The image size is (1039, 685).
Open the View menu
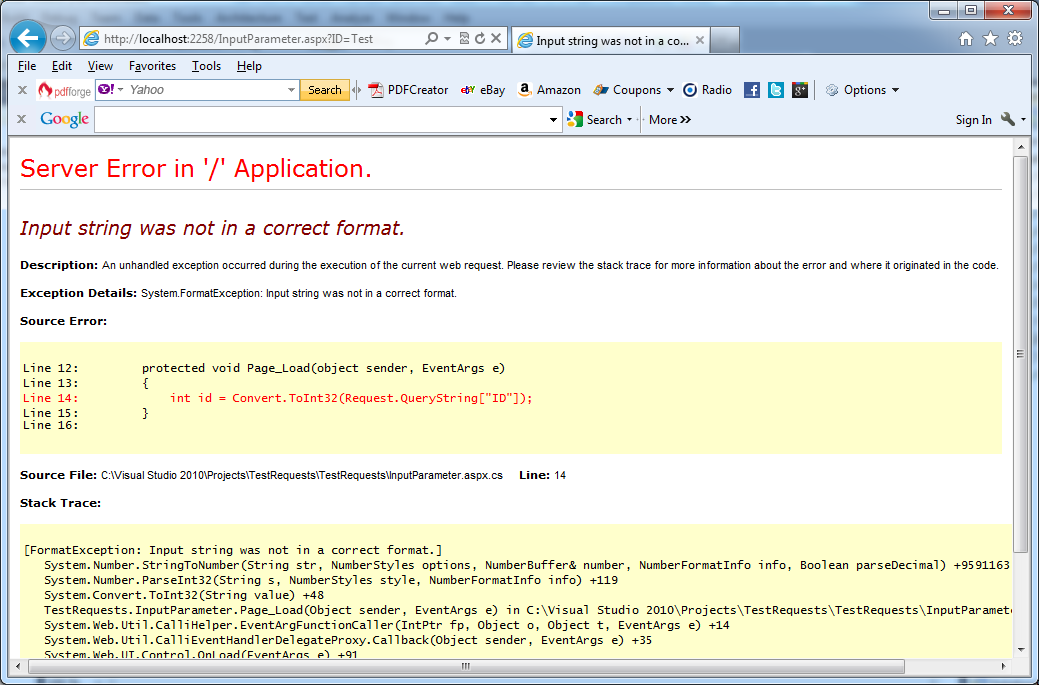click(100, 66)
